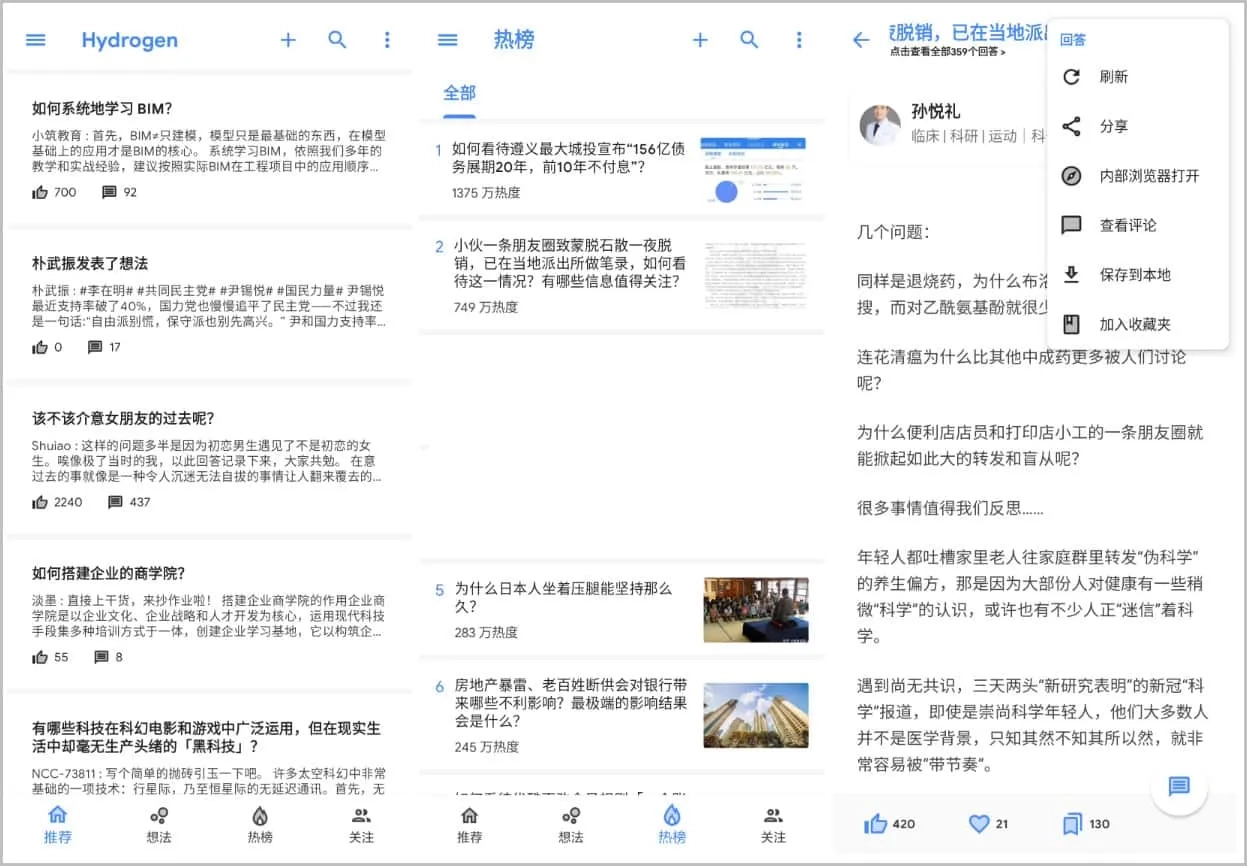
Task: Open the three-dot overflow menu in Hydrogen
Action: (387, 40)
